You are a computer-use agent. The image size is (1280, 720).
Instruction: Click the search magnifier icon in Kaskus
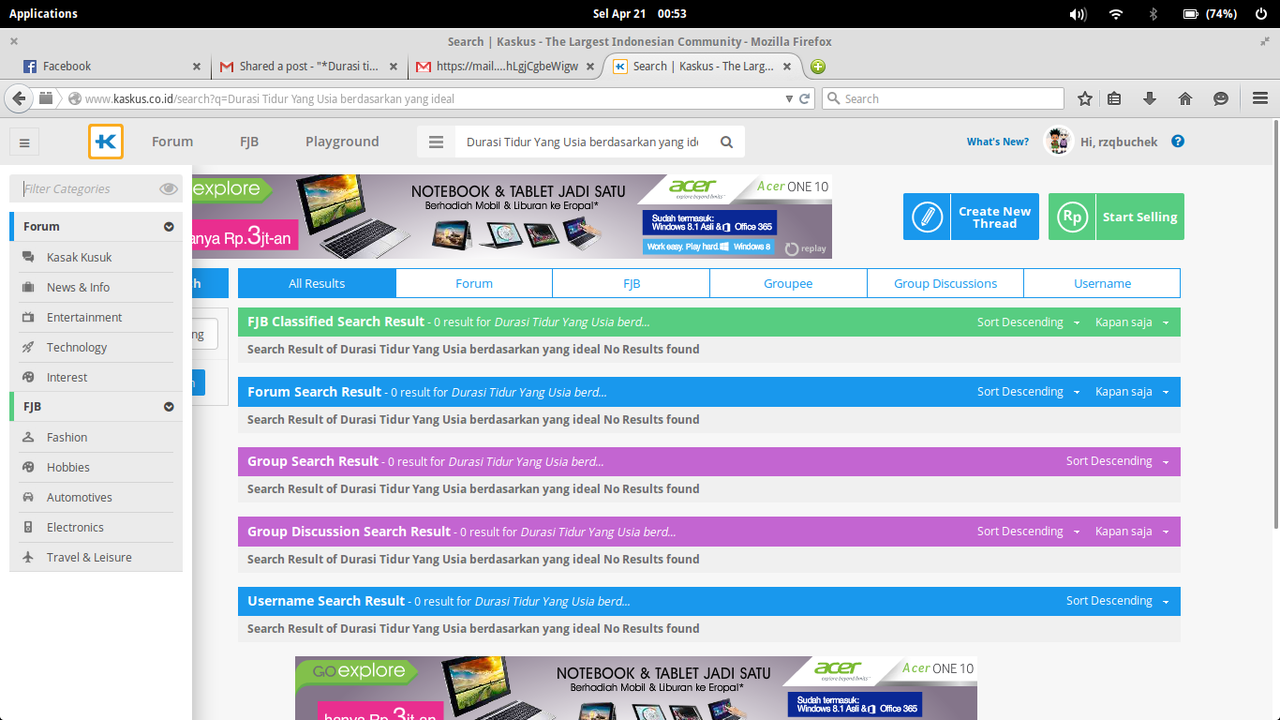coord(727,142)
